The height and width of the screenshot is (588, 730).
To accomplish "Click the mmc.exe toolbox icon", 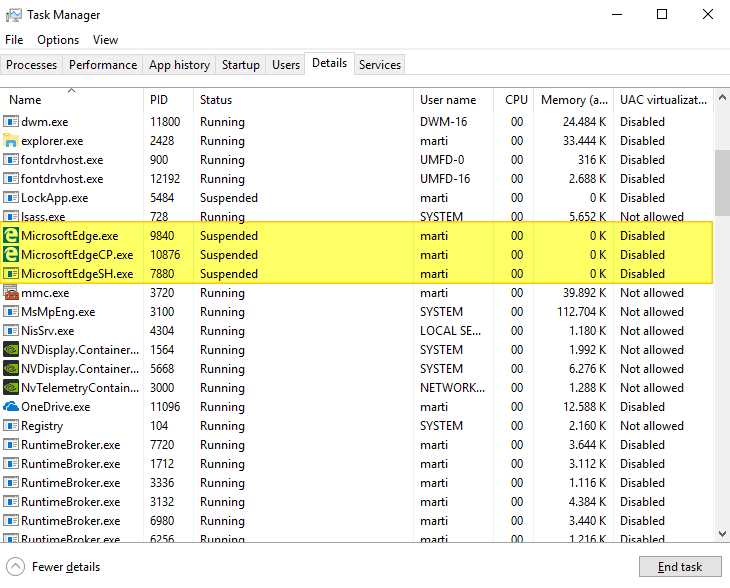I will (10, 293).
